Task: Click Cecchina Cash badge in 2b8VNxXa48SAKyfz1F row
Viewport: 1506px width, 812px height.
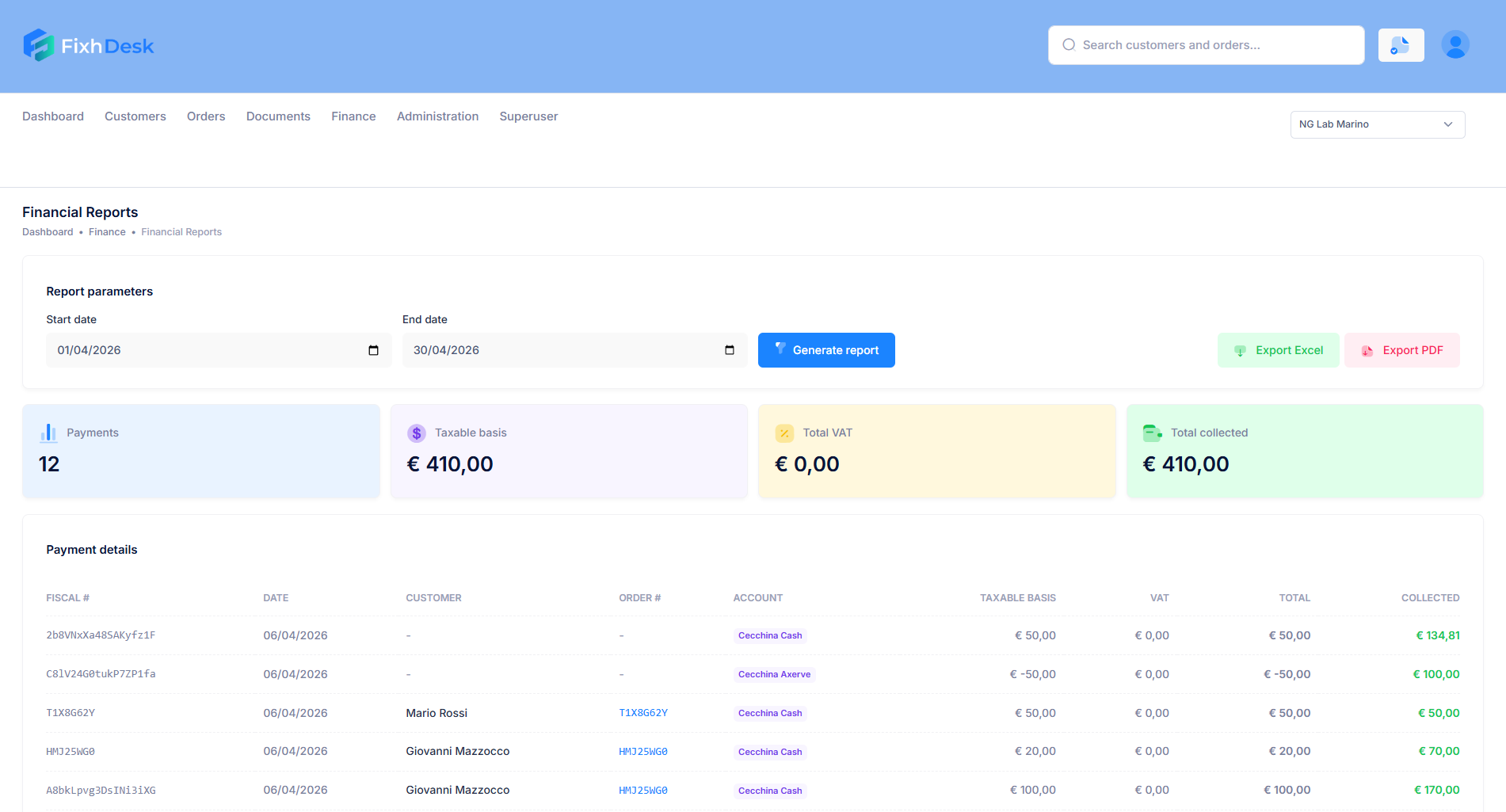Action: pyautogui.click(x=770, y=635)
